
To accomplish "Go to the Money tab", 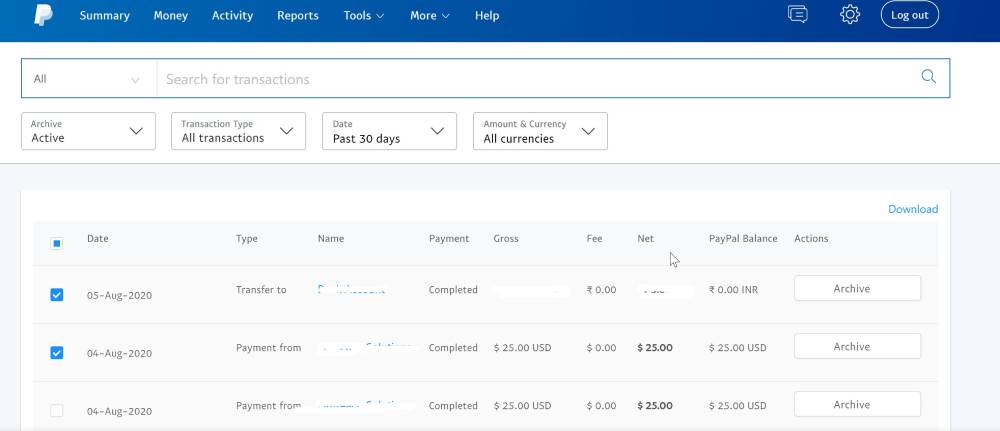I will pyautogui.click(x=170, y=15).
